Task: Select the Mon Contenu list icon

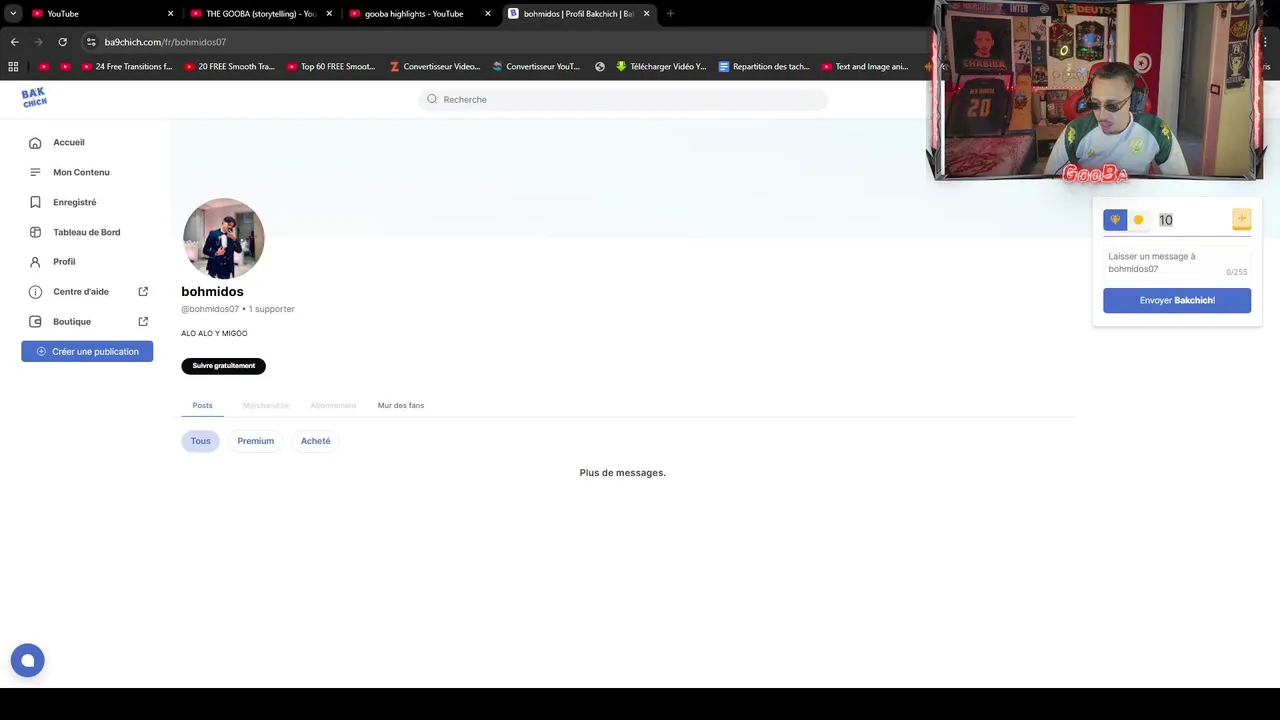Action: click(x=35, y=172)
